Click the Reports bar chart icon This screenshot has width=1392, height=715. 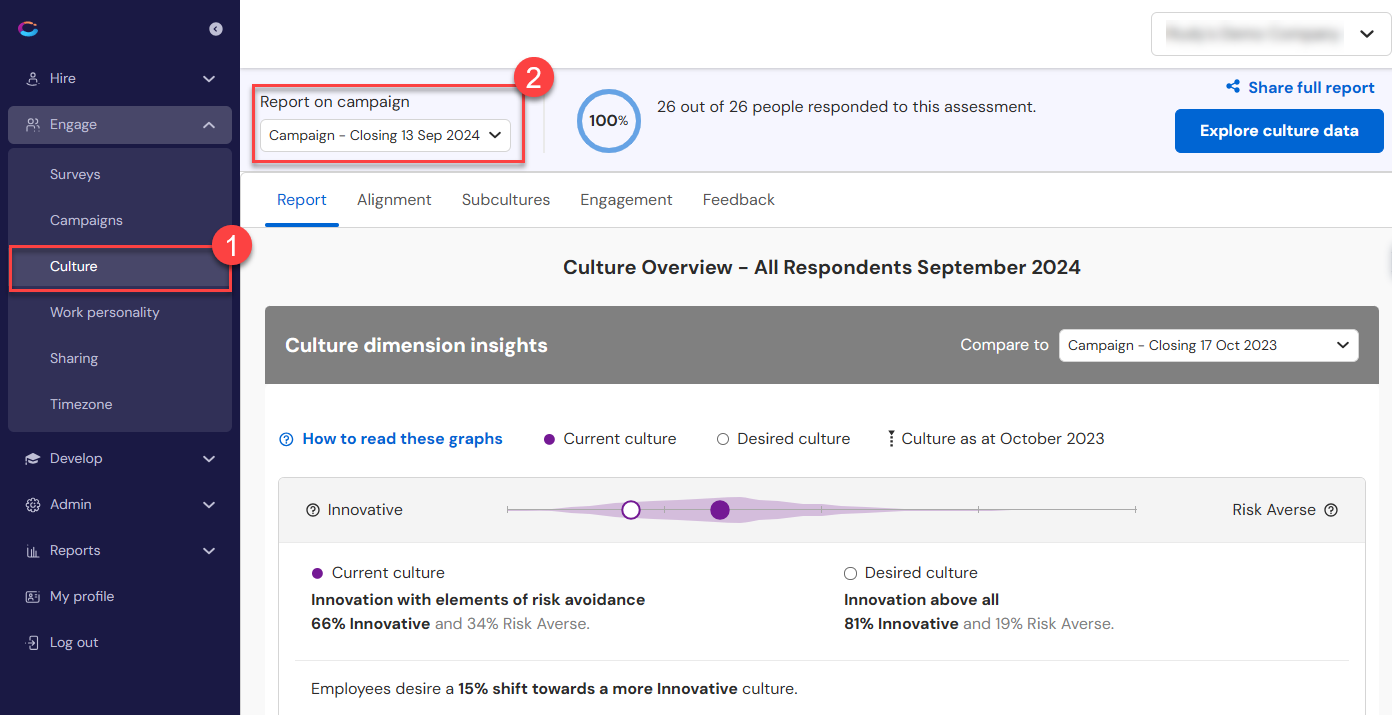point(33,551)
